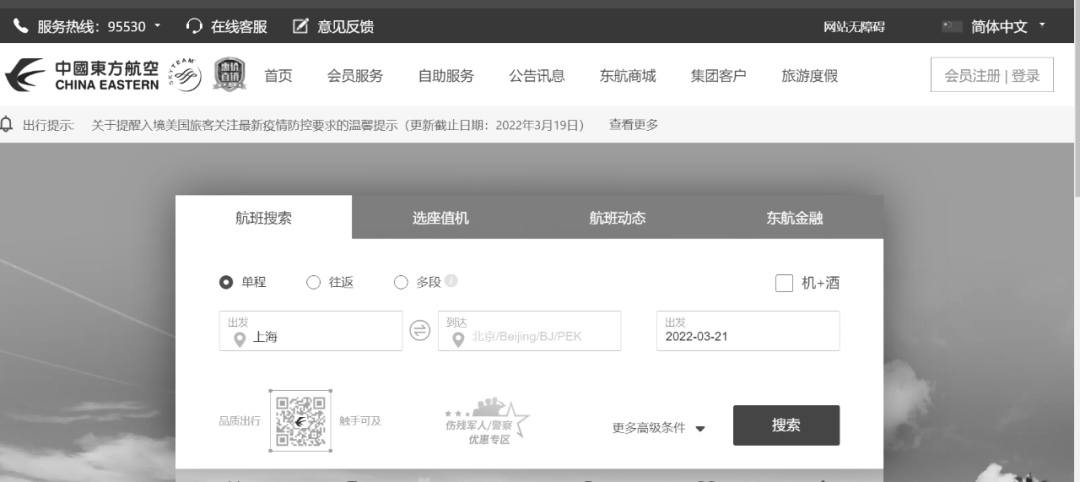Click the QR code image
The image size is (1080, 482).
tap(300, 420)
